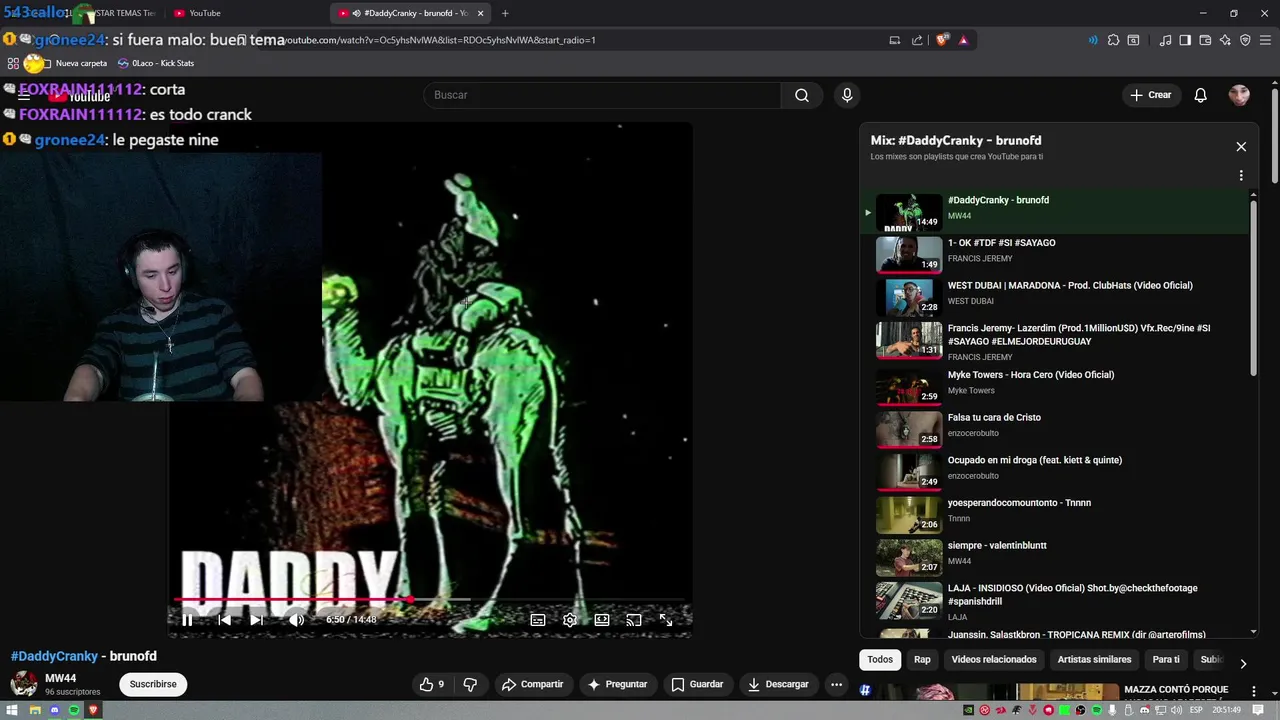Open the Brave Shields lion icon

click(942, 40)
